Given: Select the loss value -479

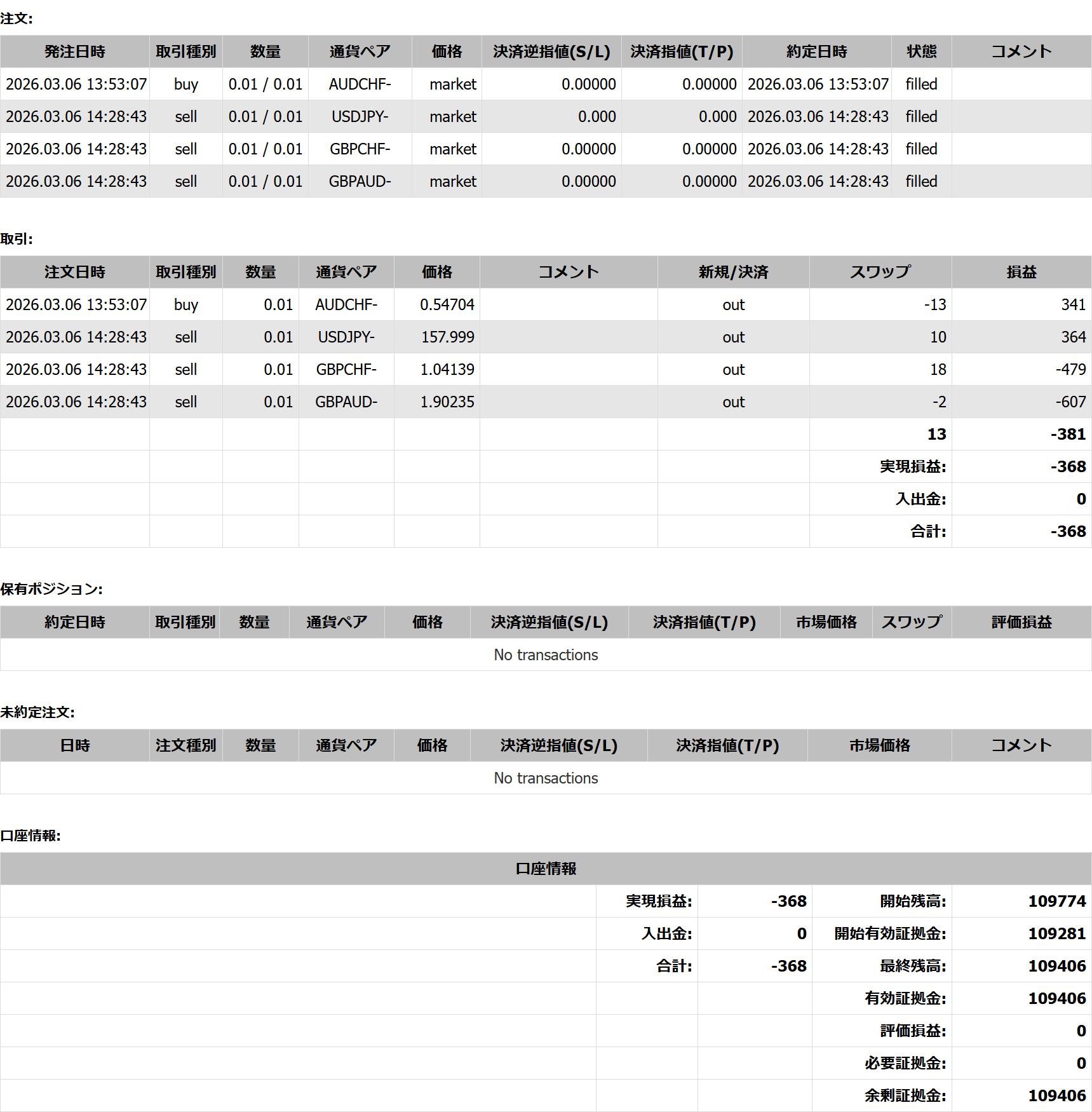Looking at the screenshot, I should [x=1070, y=369].
